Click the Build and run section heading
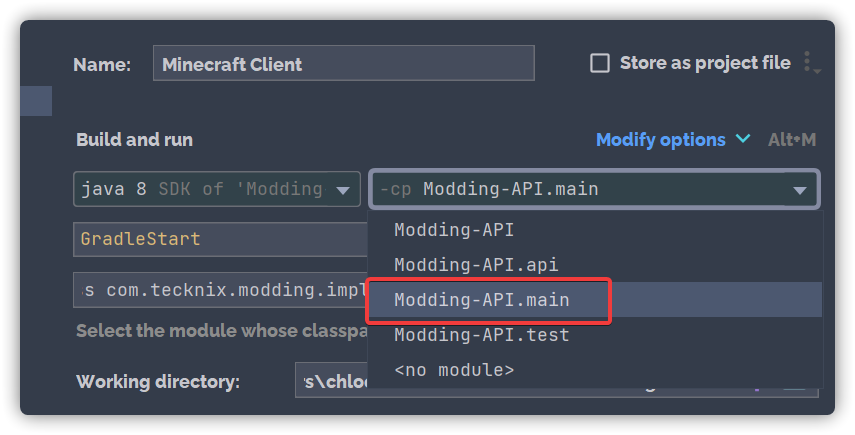The image size is (855, 435). (135, 140)
